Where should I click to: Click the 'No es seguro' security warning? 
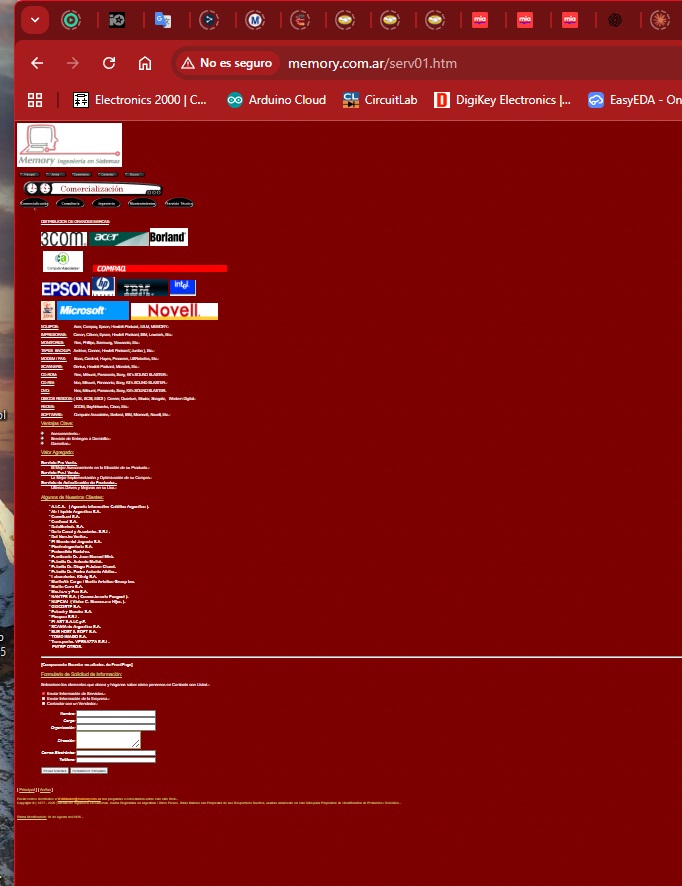(x=227, y=63)
